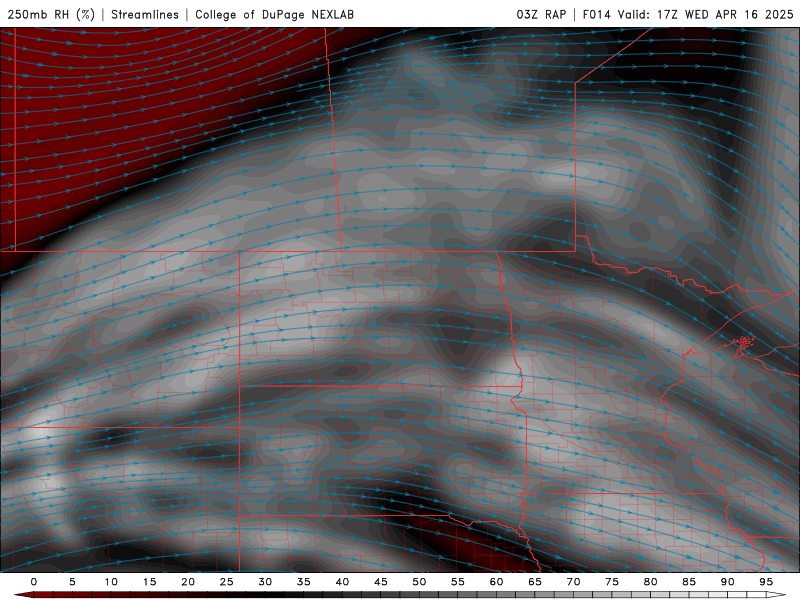The height and width of the screenshot is (600, 800).
Task: Click the "95" color scale label
Action: click(766, 582)
